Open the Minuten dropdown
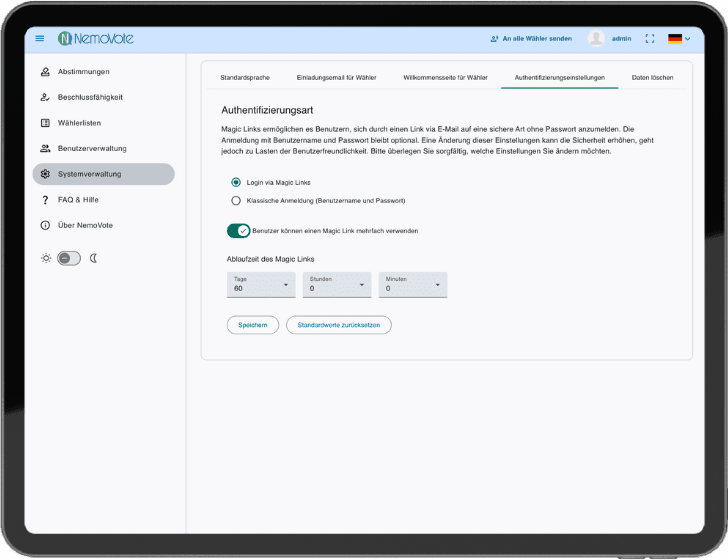The image size is (728, 560). pos(413,285)
